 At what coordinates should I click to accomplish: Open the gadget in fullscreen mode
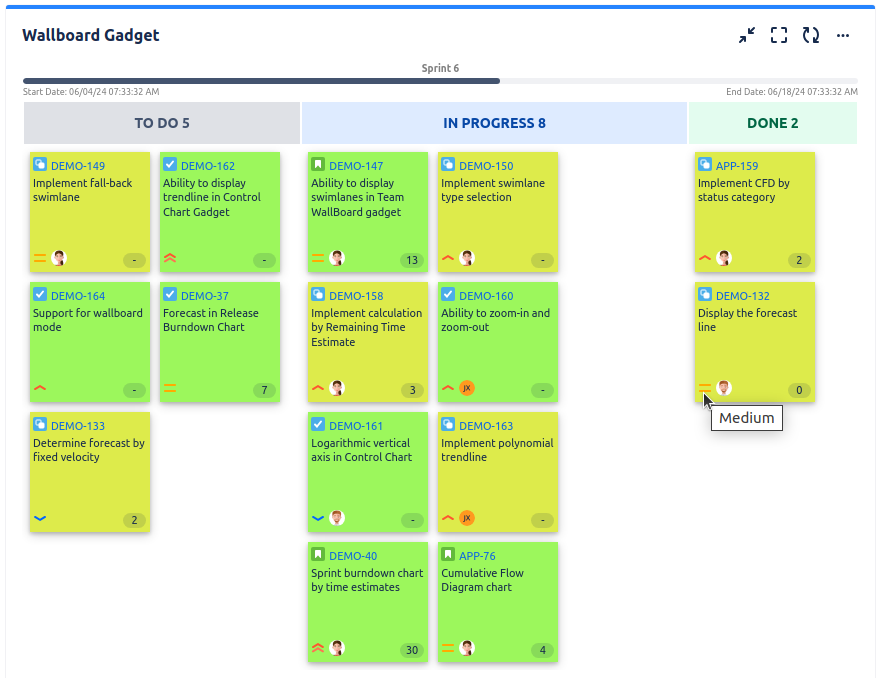click(x=779, y=36)
